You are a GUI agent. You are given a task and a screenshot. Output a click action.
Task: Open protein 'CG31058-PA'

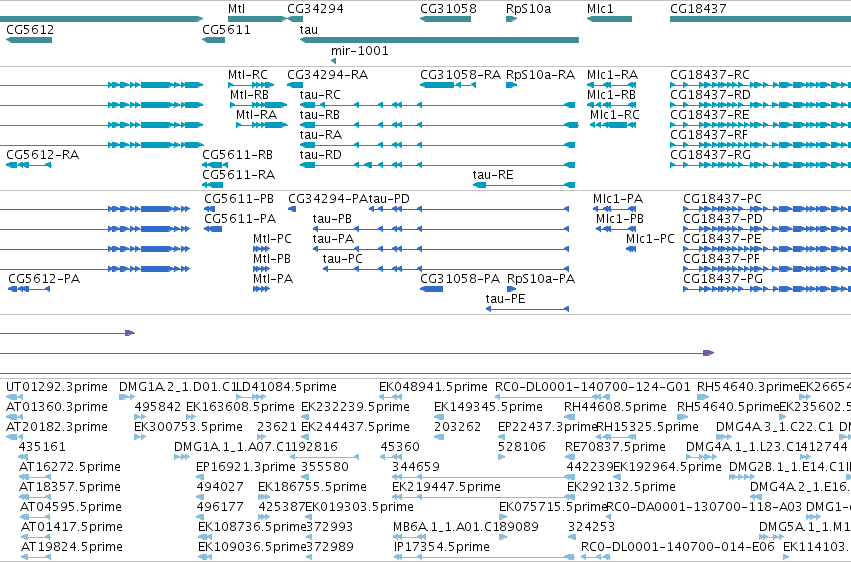[460, 279]
